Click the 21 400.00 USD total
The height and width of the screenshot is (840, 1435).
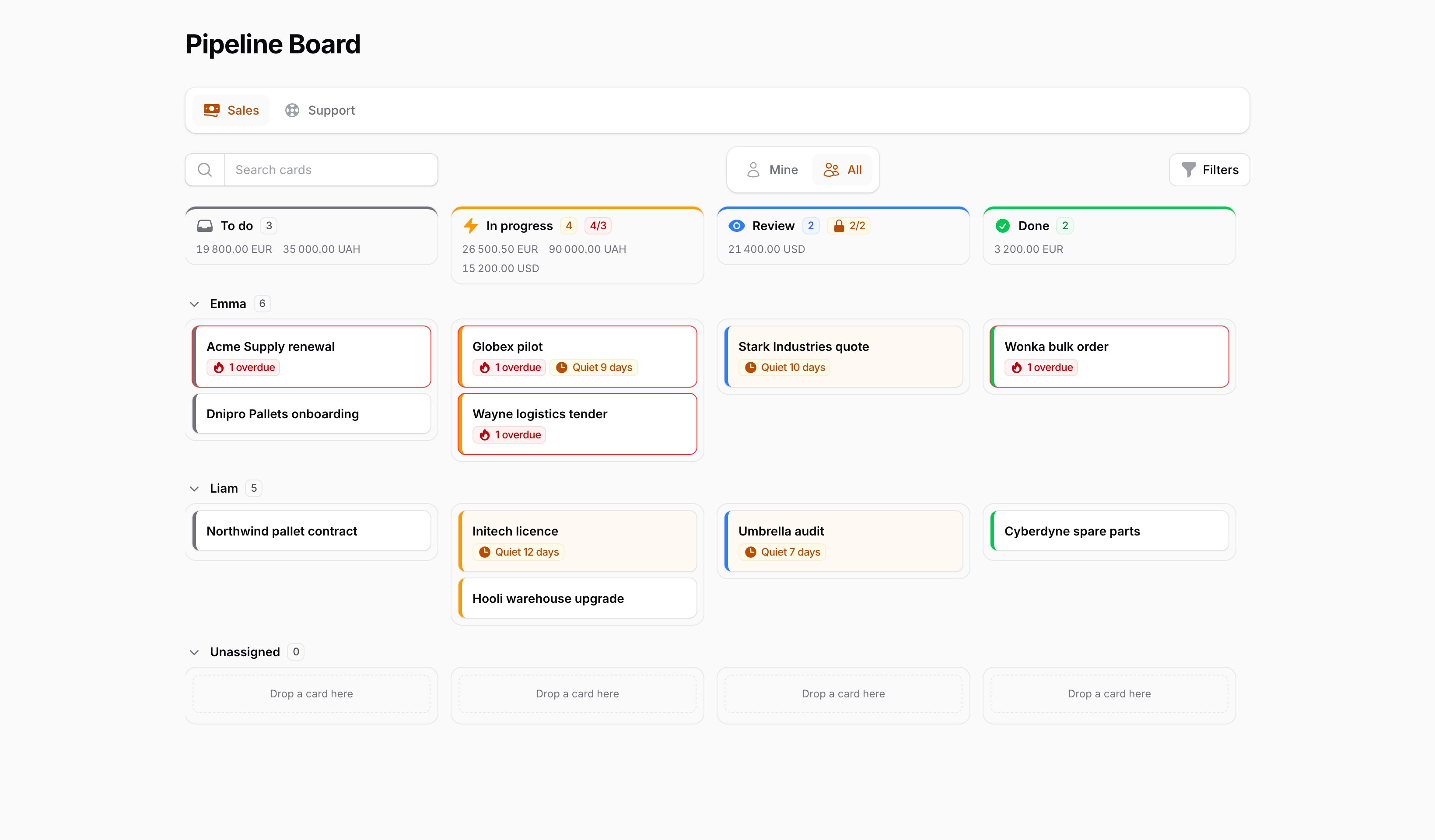point(766,249)
